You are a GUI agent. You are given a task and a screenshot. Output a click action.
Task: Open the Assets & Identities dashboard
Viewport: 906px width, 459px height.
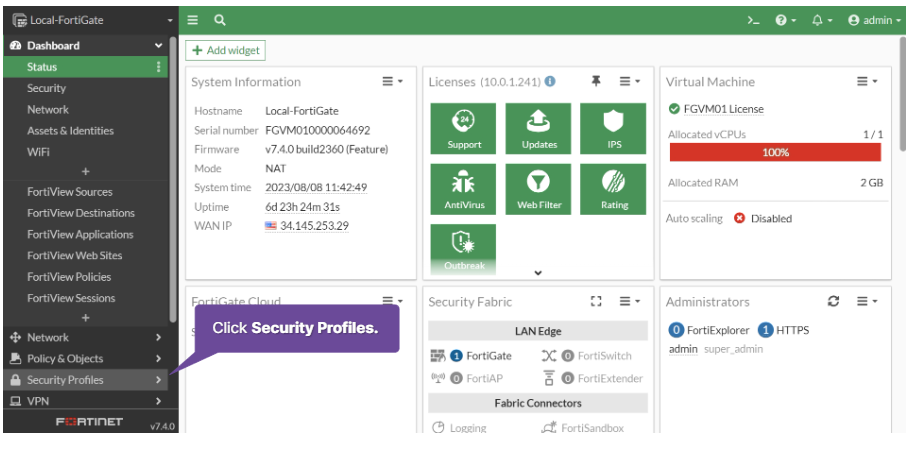point(70,131)
